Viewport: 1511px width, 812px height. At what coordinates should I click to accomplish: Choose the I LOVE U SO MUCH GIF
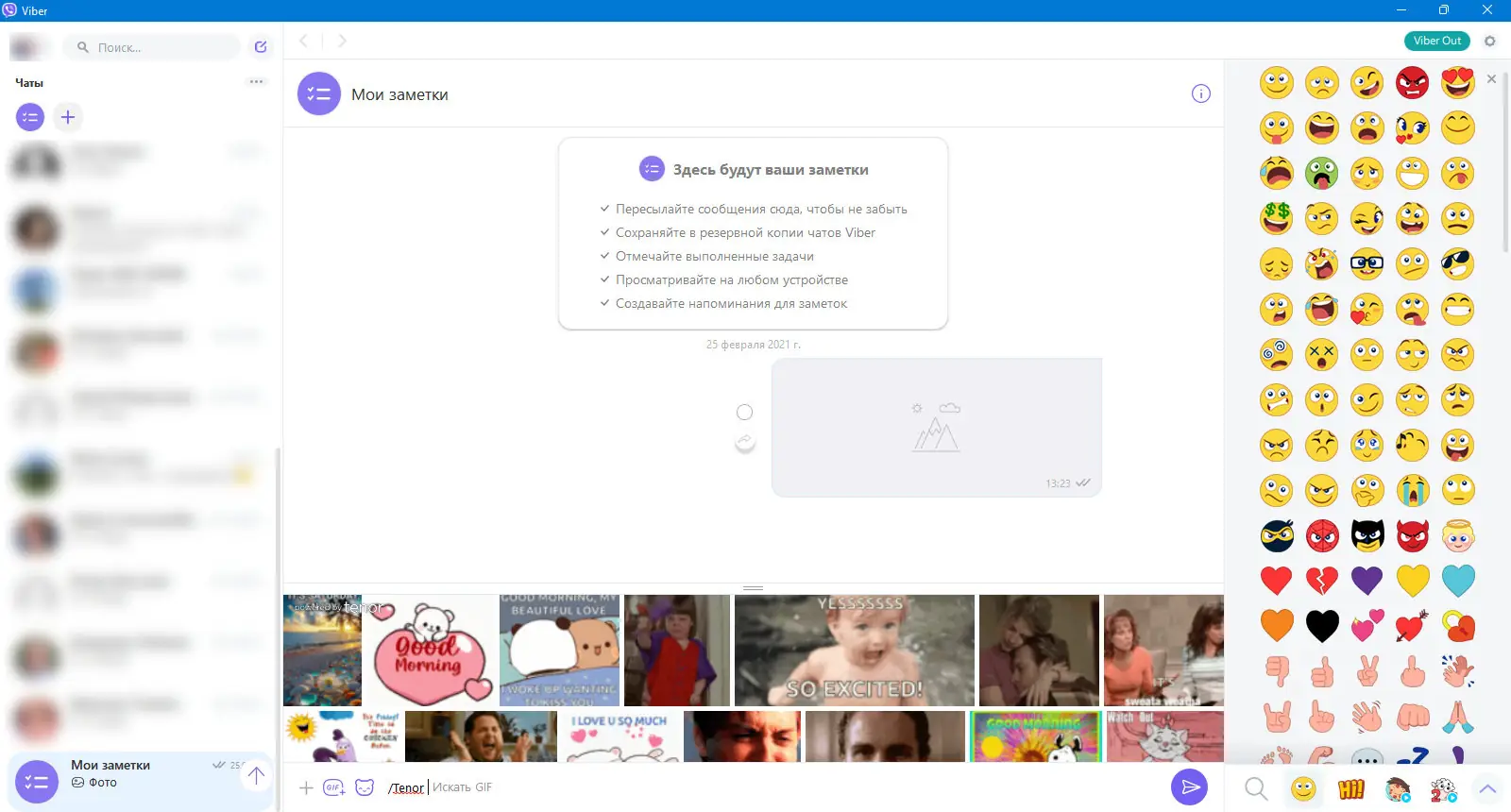619,736
